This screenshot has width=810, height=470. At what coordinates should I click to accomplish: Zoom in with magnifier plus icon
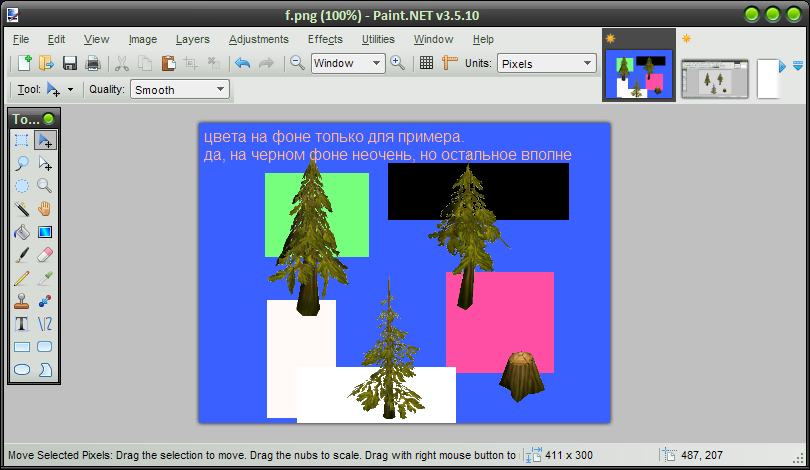click(x=397, y=64)
